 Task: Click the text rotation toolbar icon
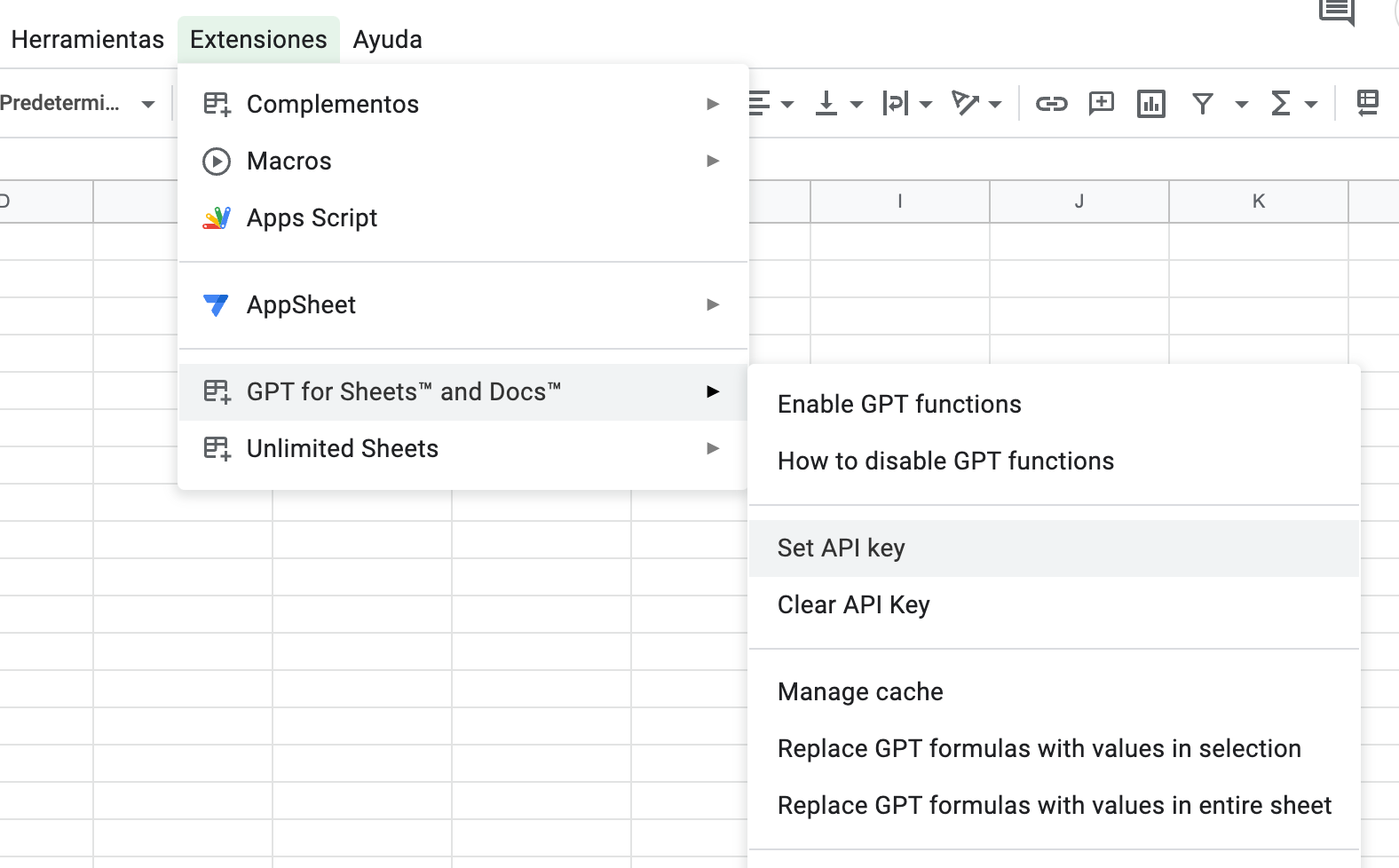click(965, 104)
